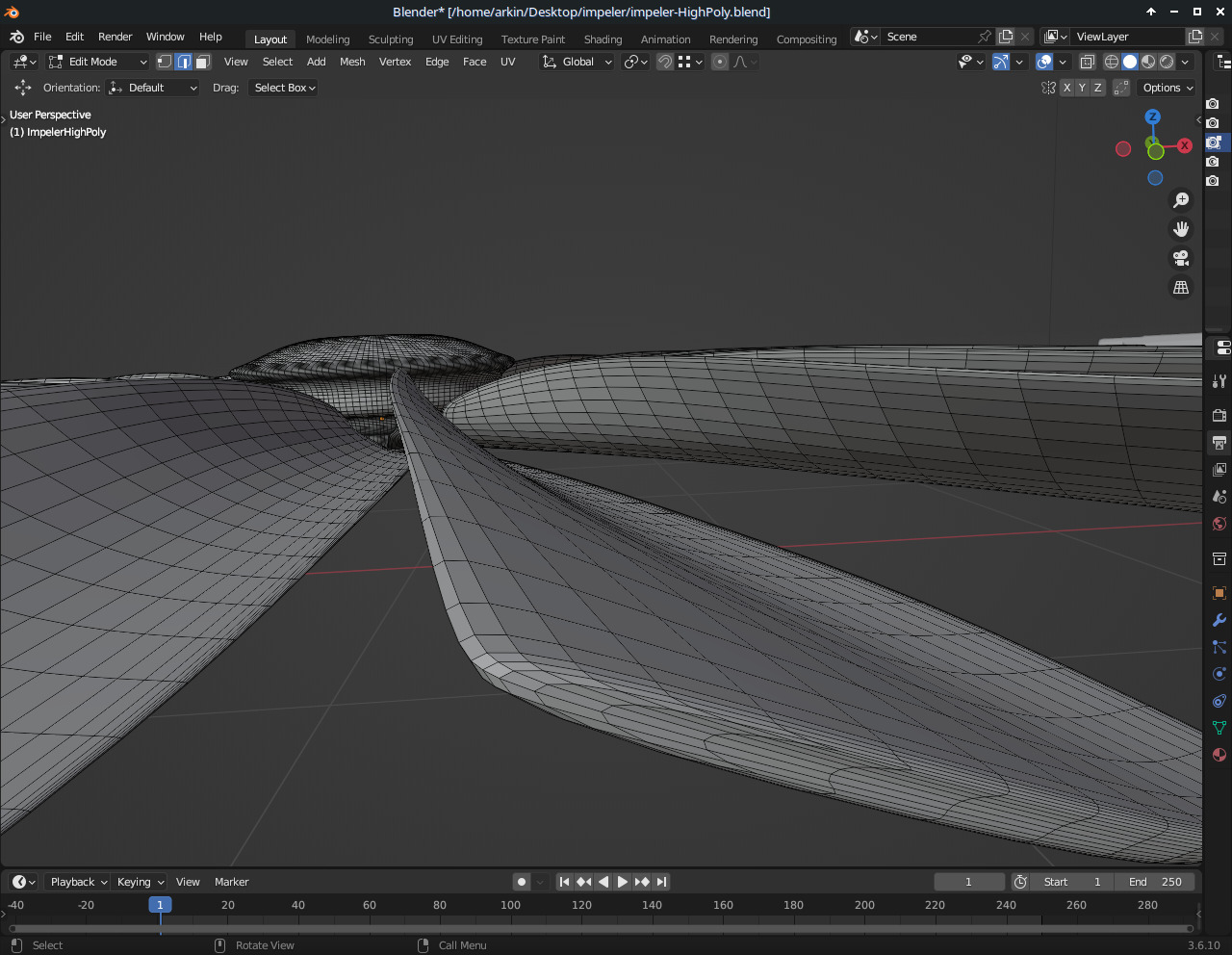This screenshot has height=955, width=1232.
Task: Toggle viewport gizmos on or off
Action: click(x=1001, y=62)
